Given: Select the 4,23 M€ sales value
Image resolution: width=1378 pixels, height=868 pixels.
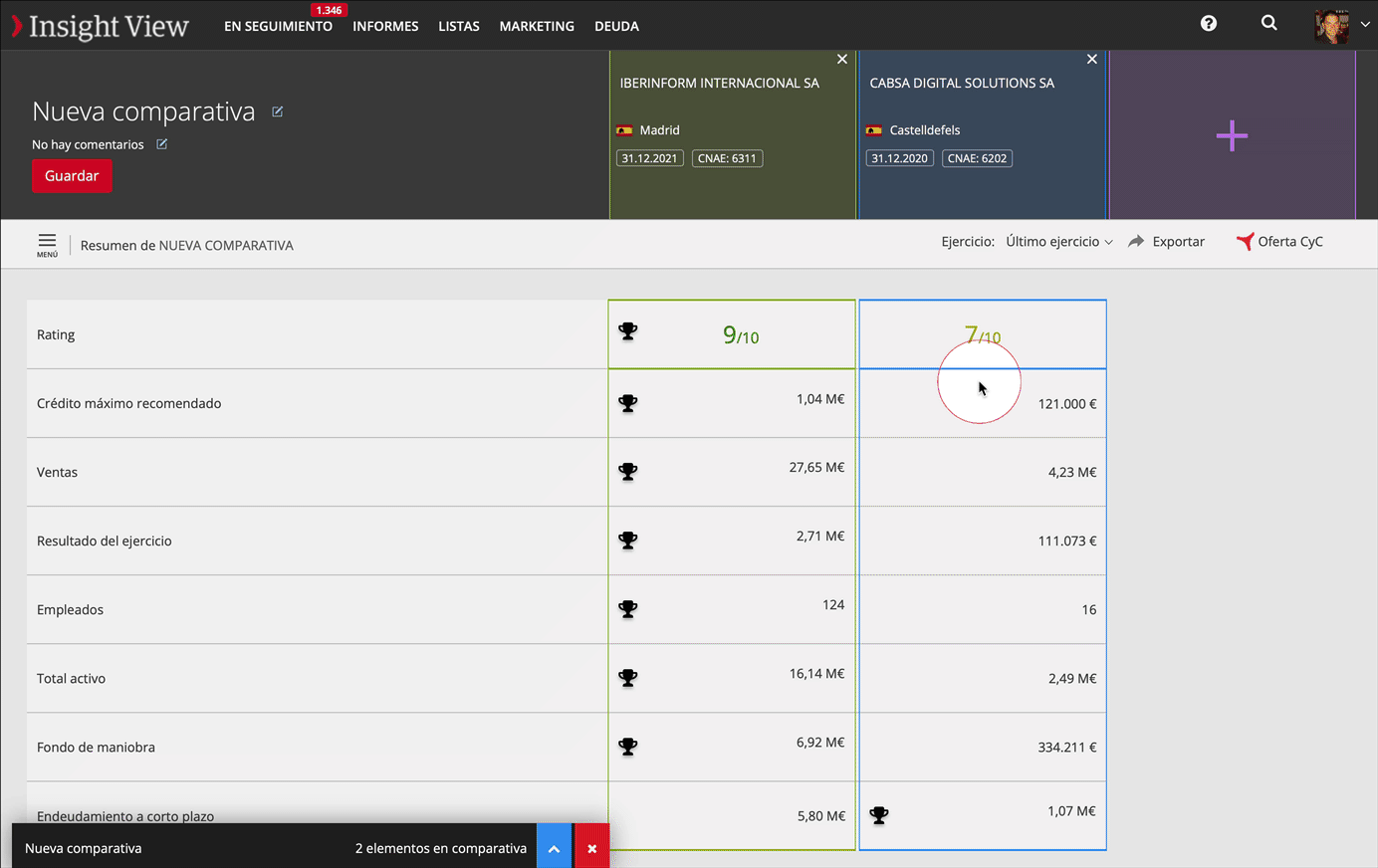Looking at the screenshot, I should (x=1072, y=473).
